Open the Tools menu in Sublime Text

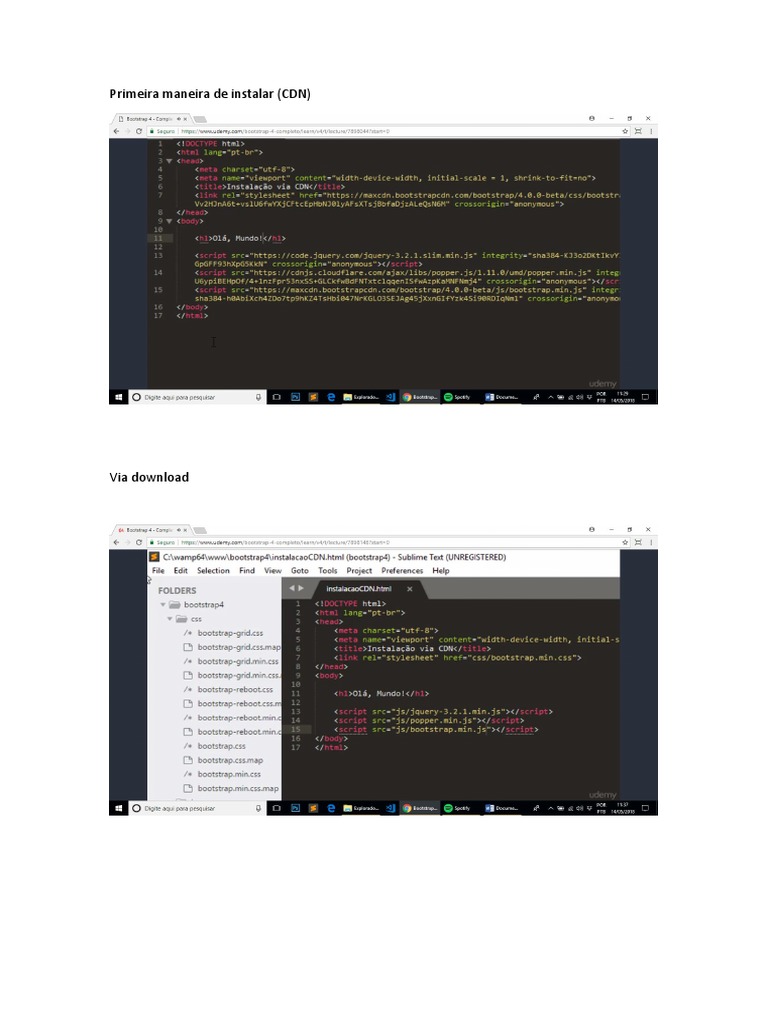pyautogui.click(x=327, y=570)
